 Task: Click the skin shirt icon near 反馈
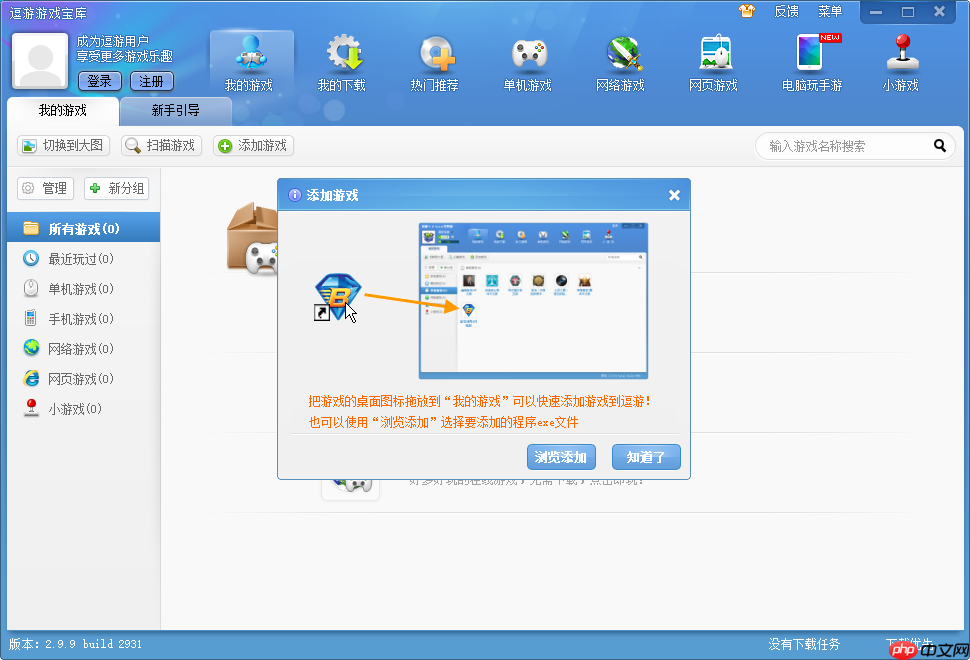(747, 11)
